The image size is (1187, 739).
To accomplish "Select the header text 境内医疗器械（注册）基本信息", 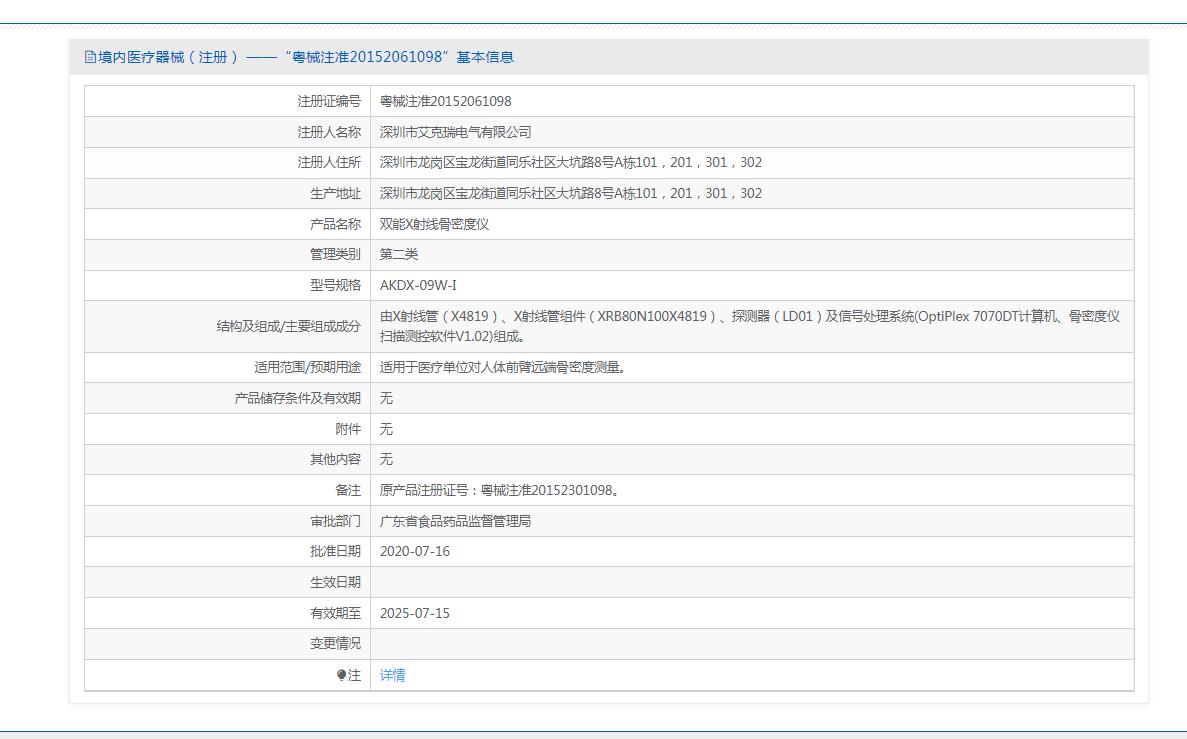I will (306, 57).
